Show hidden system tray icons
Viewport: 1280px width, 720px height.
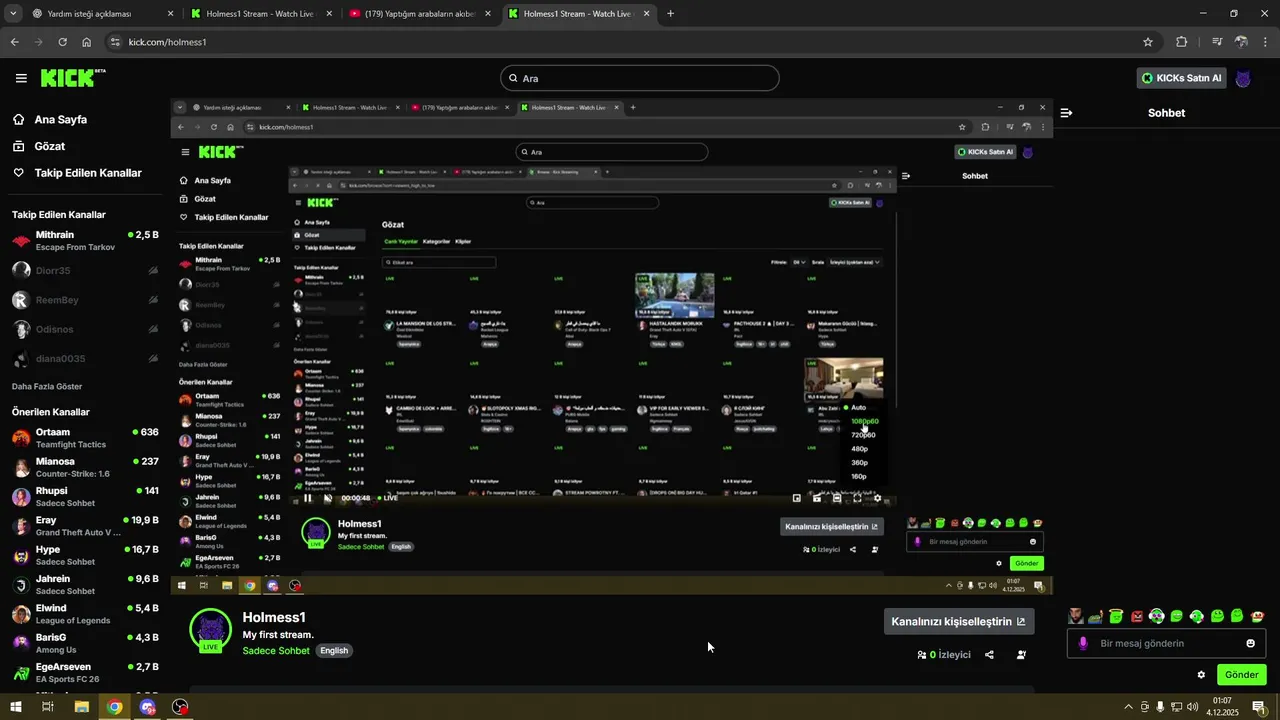pyautogui.click(x=1128, y=707)
